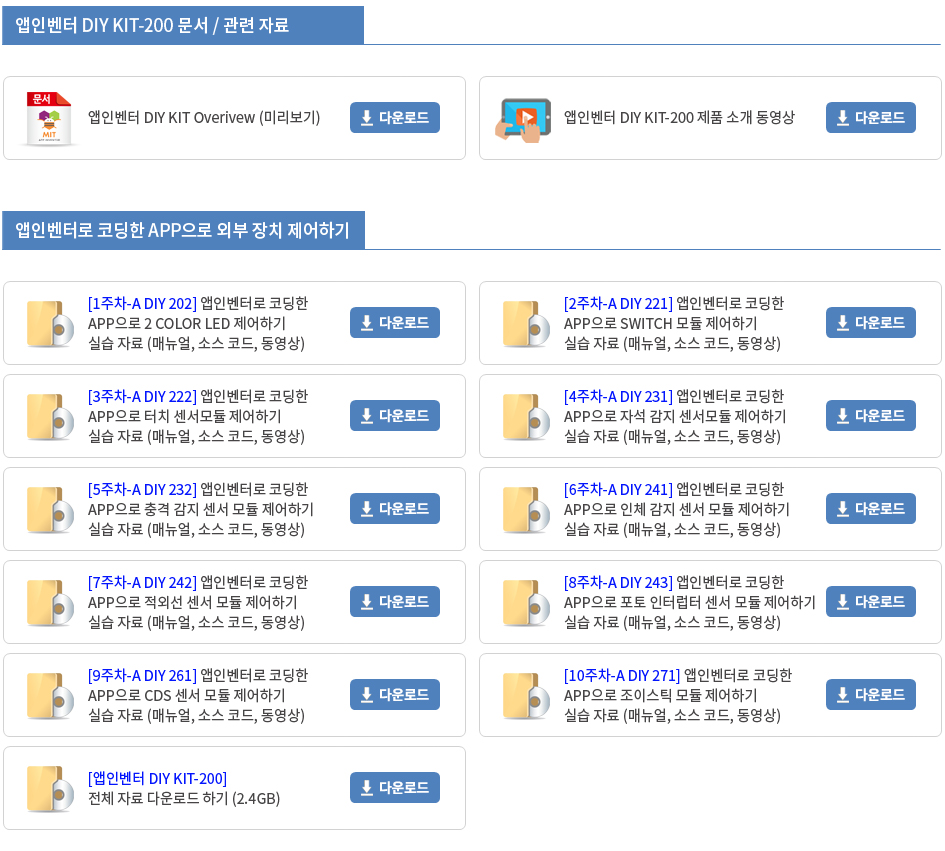This screenshot has width=945, height=851.
Task: Download 2주차-A DIY 221 SWITCH 모듈 materials
Action: (x=871, y=322)
